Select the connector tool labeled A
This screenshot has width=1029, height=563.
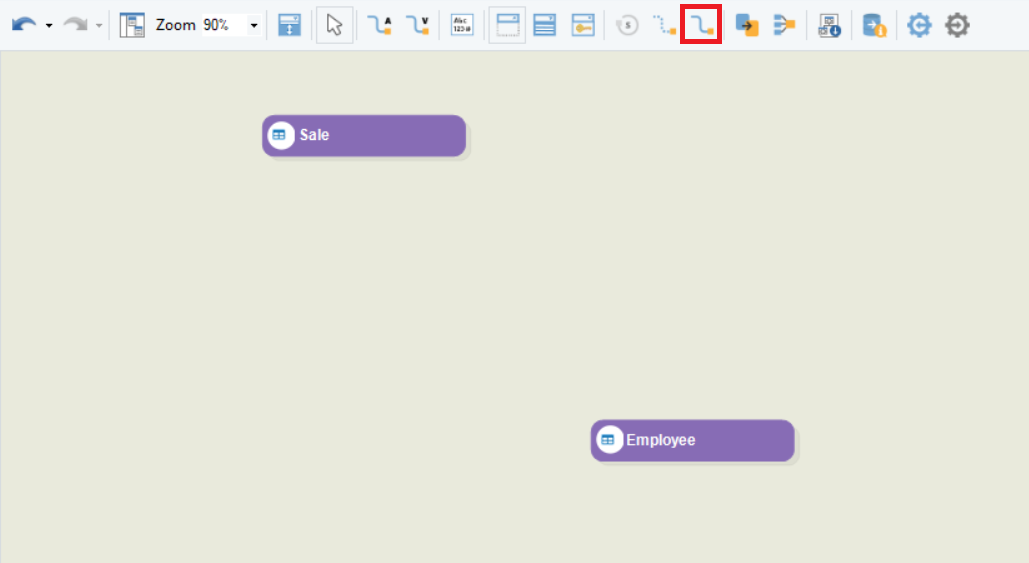[x=379, y=25]
